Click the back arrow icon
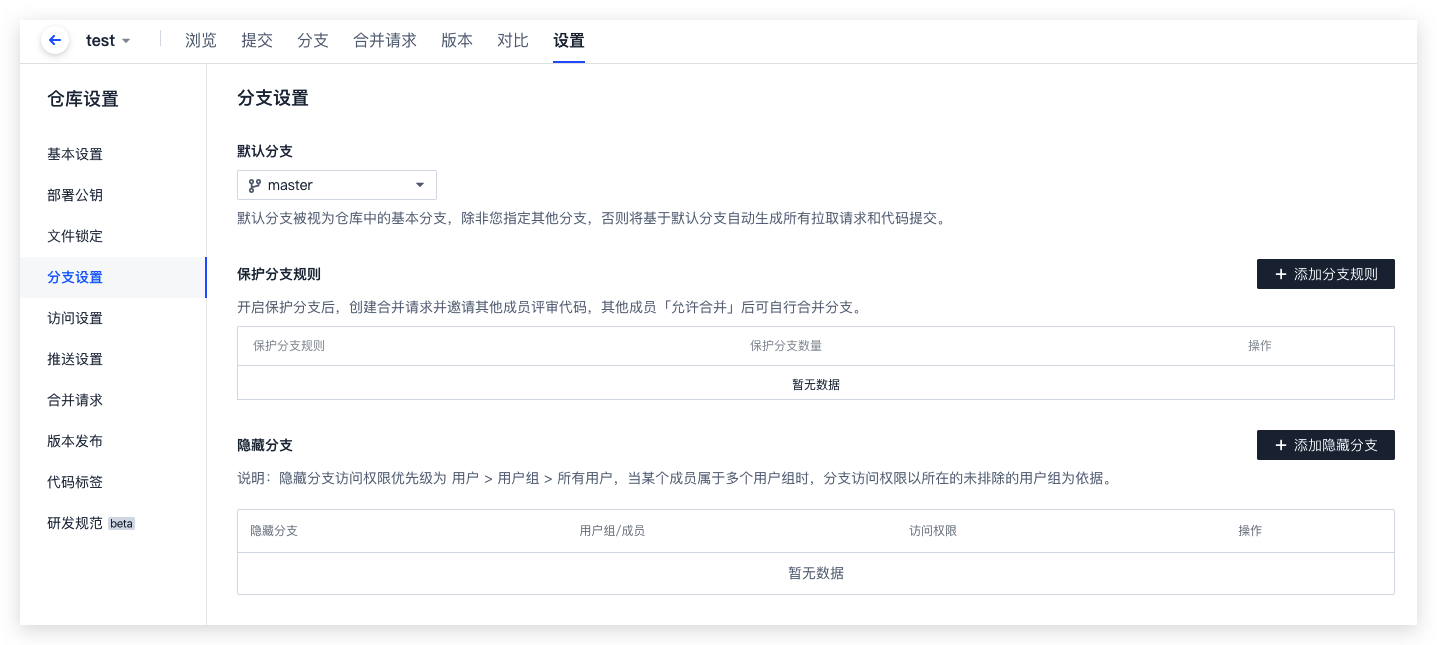1437x645 pixels. point(55,41)
